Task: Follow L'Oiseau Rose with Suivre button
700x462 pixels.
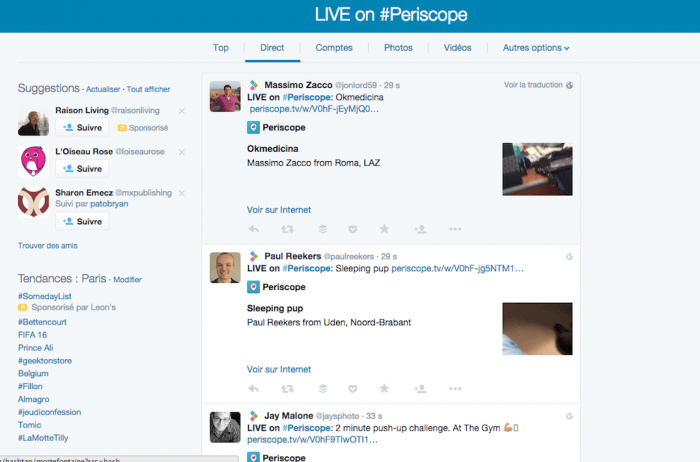Action: point(82,169)
